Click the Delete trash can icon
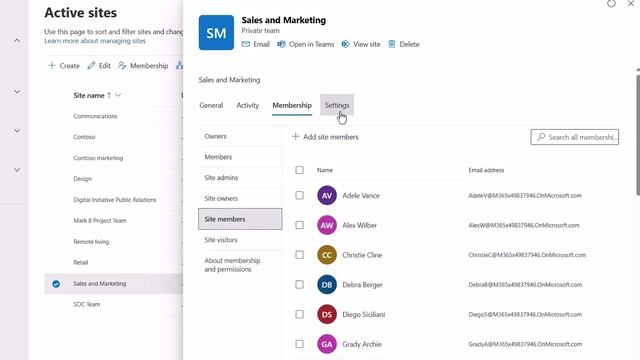640x360 pixels. (x=392, y=44)
